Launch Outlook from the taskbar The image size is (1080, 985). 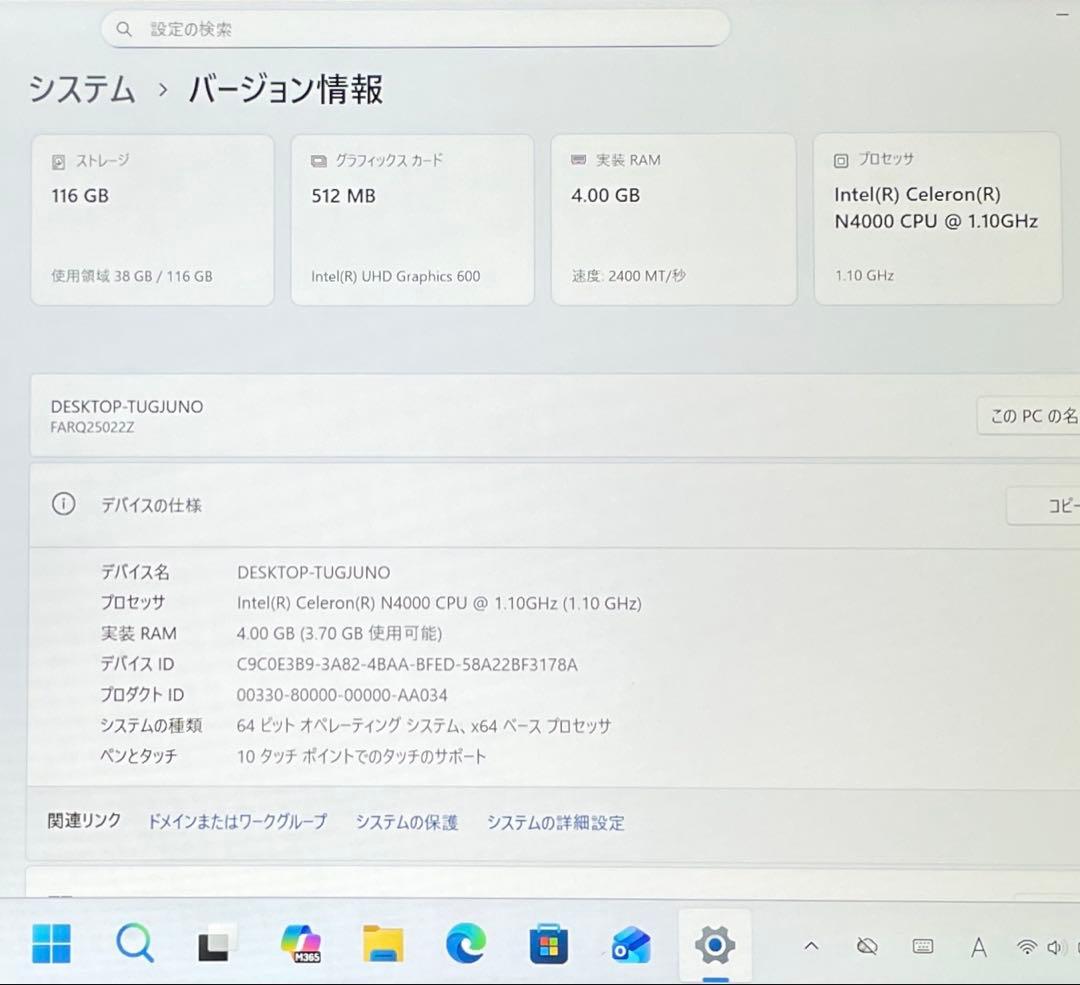tap(631, 944)
